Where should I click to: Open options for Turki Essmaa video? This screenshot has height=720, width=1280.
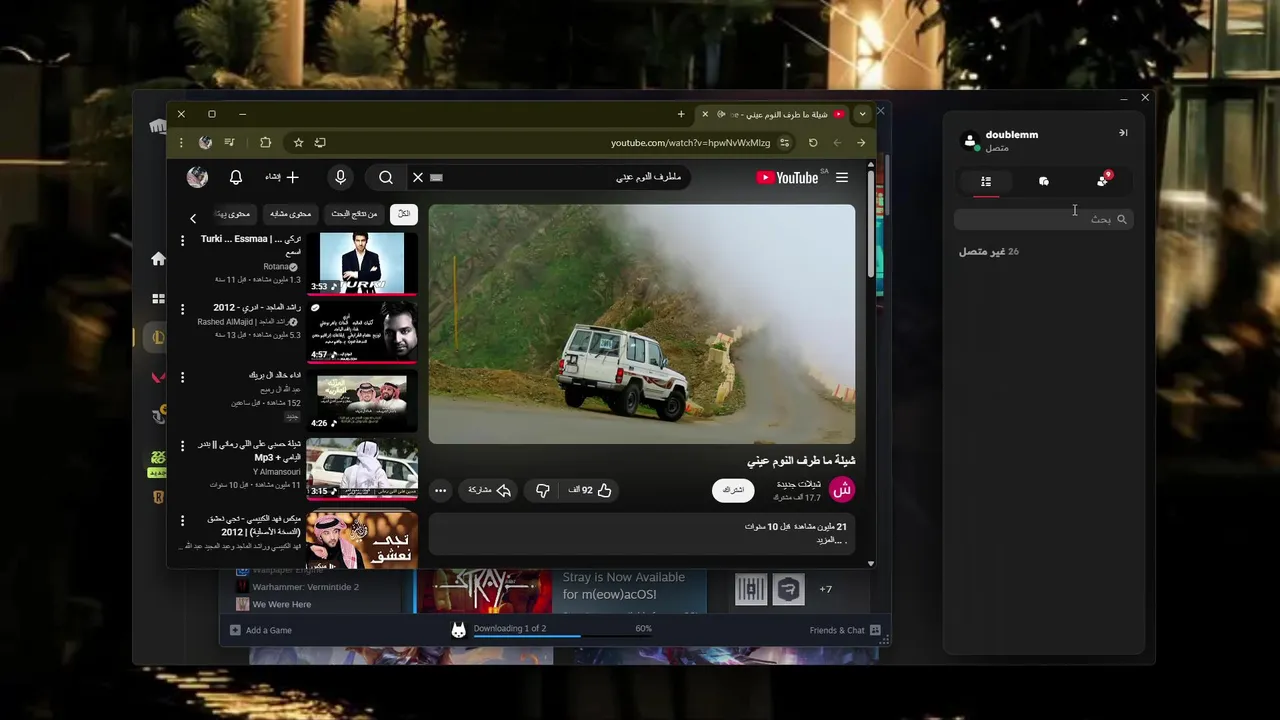[182, 240]
